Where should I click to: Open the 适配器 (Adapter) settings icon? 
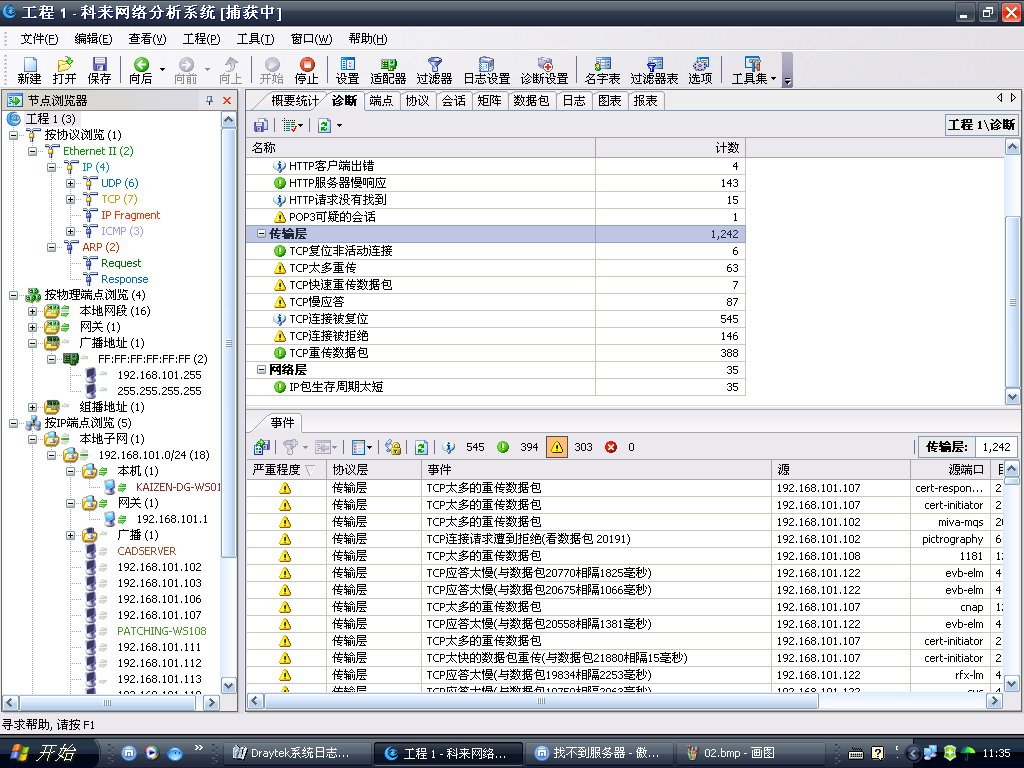(x=387, y=70)
